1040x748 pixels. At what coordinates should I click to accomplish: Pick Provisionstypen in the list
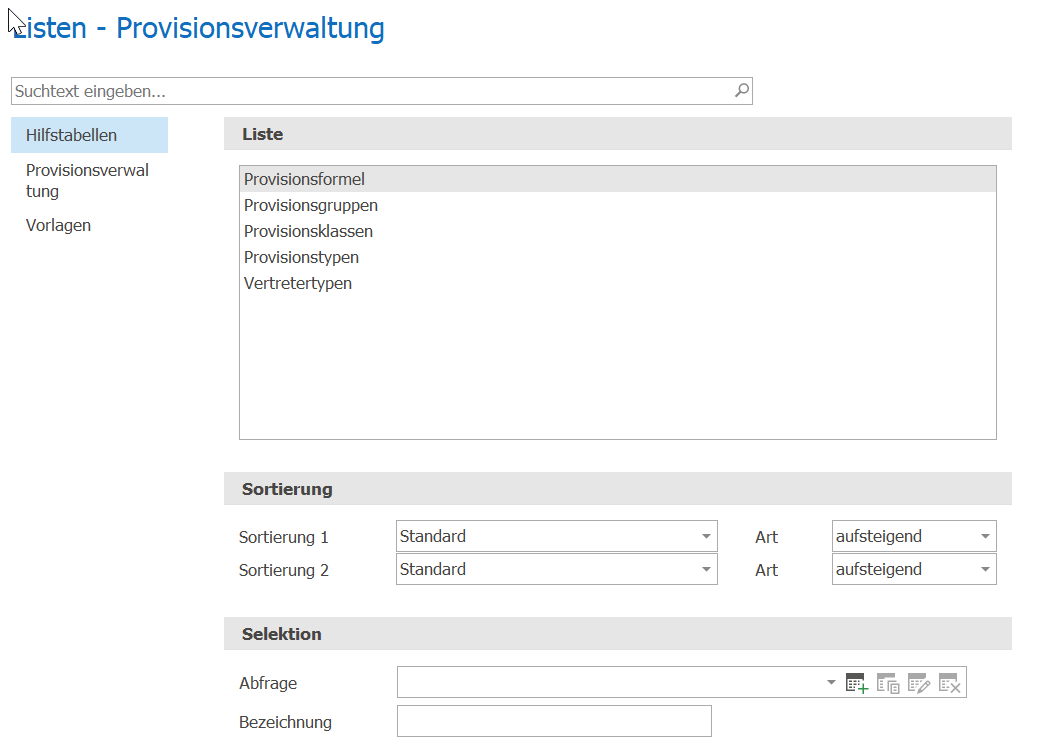click(x=618, y=257)
